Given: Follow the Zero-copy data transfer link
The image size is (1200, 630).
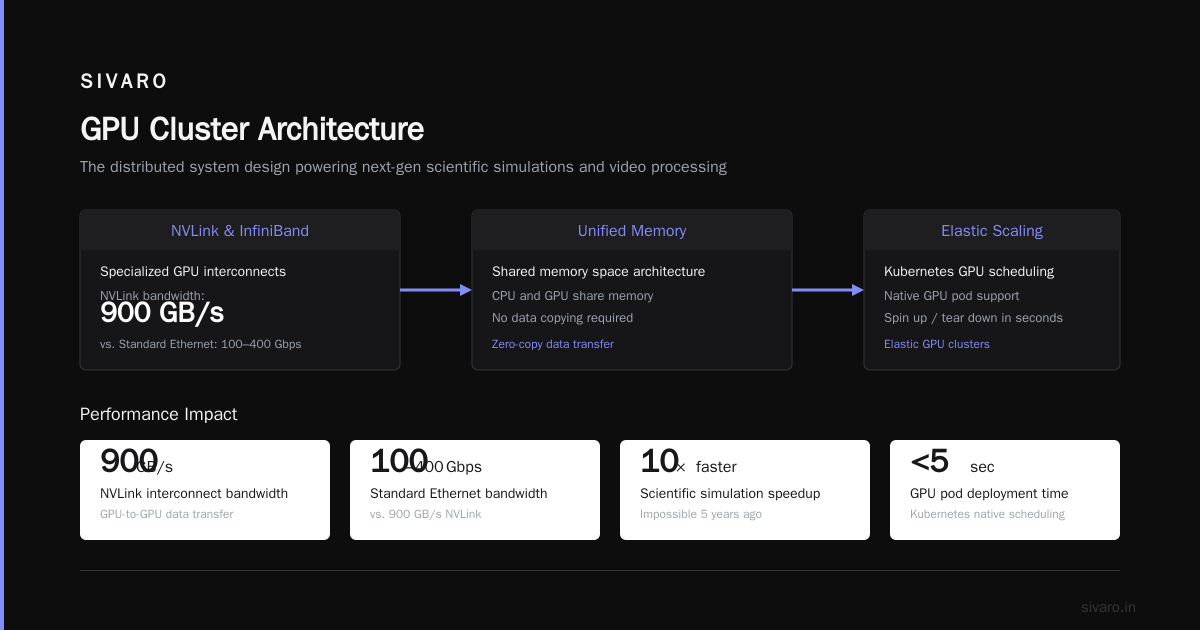Looking at the screenshot, I should tap(553, 344).
